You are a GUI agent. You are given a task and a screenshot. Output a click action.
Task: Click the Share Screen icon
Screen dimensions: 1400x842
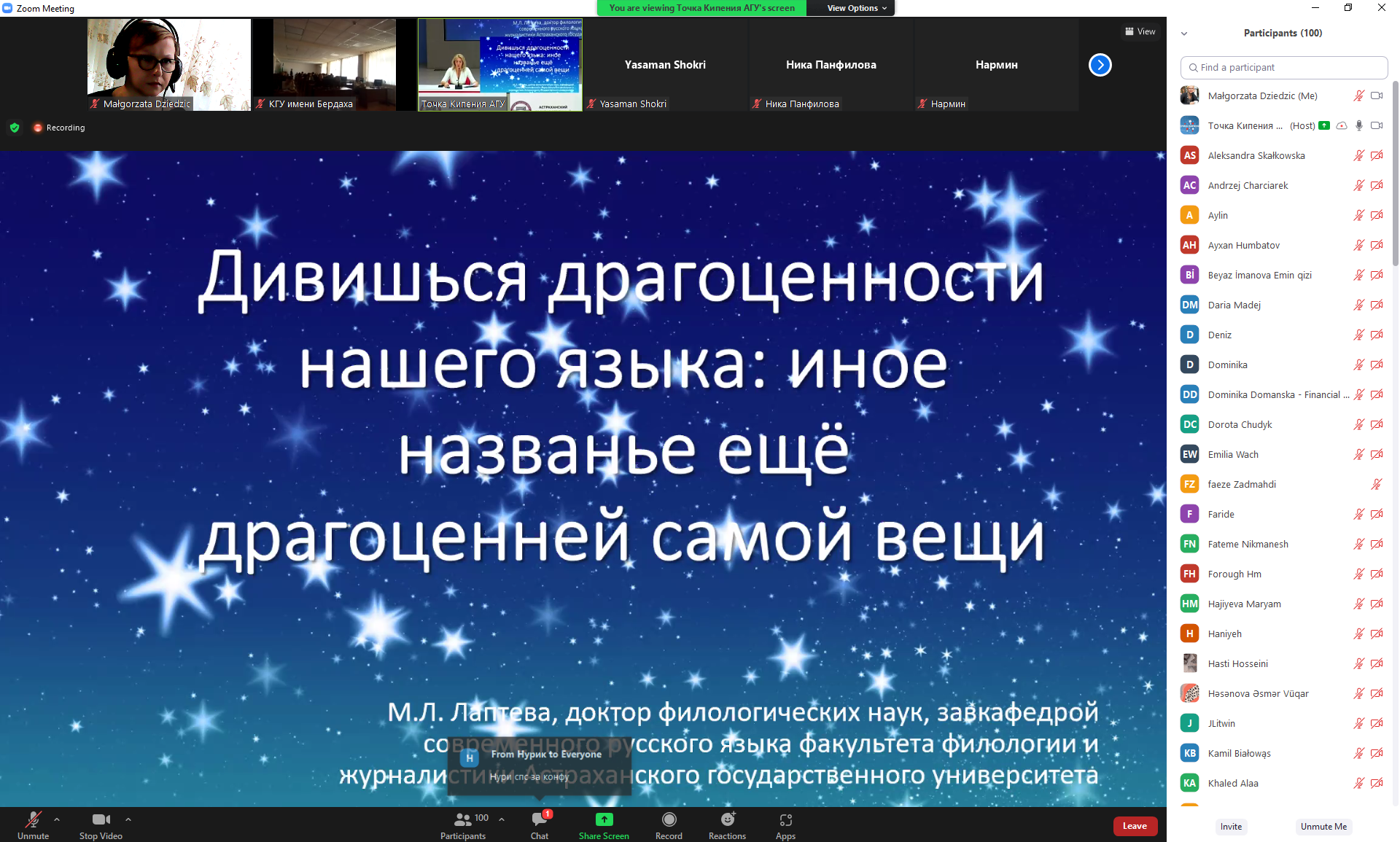click(604, 819)
